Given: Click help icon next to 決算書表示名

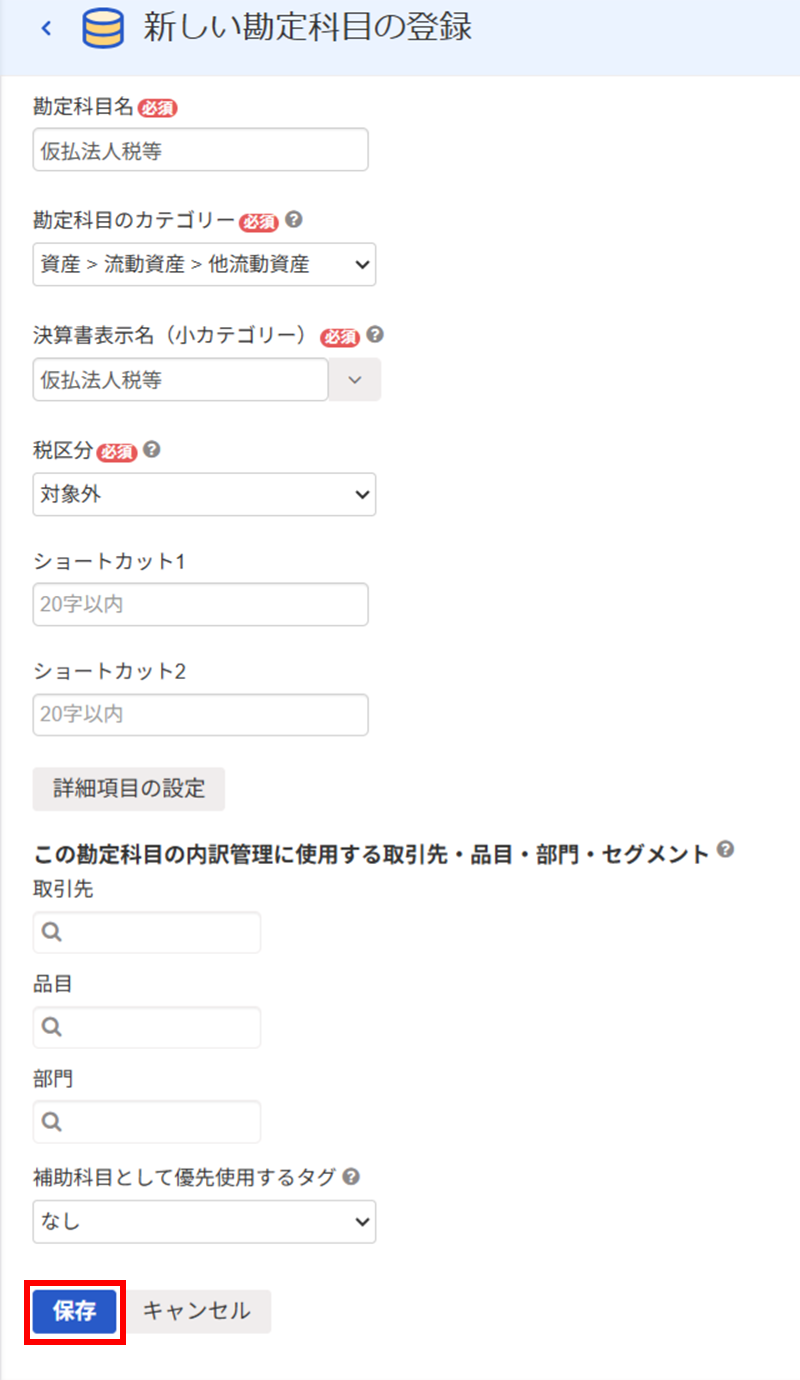Looking at the screenshot, I should [376, 335].
